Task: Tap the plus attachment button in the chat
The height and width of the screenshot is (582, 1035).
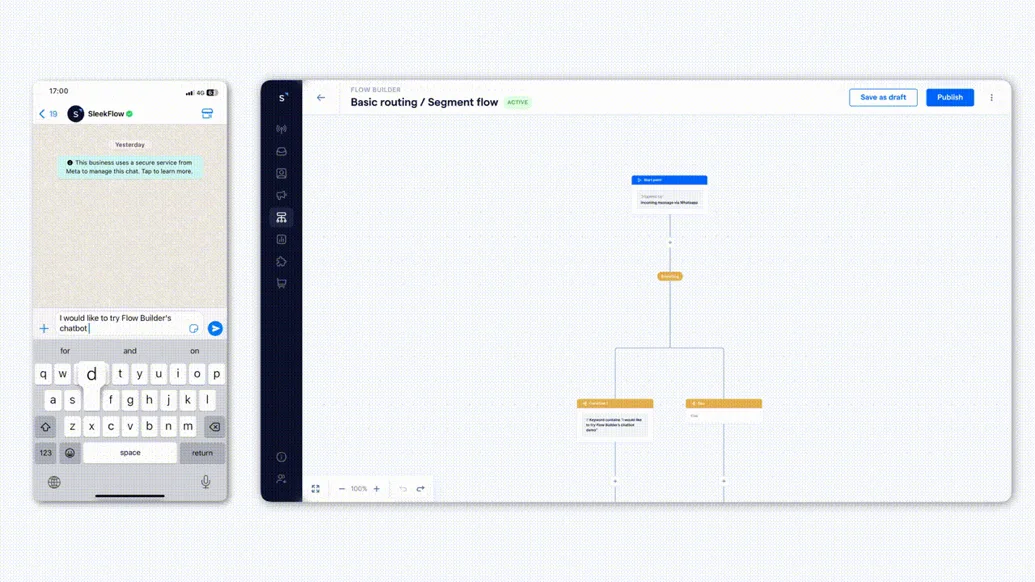Action: [x=44, y=329]
